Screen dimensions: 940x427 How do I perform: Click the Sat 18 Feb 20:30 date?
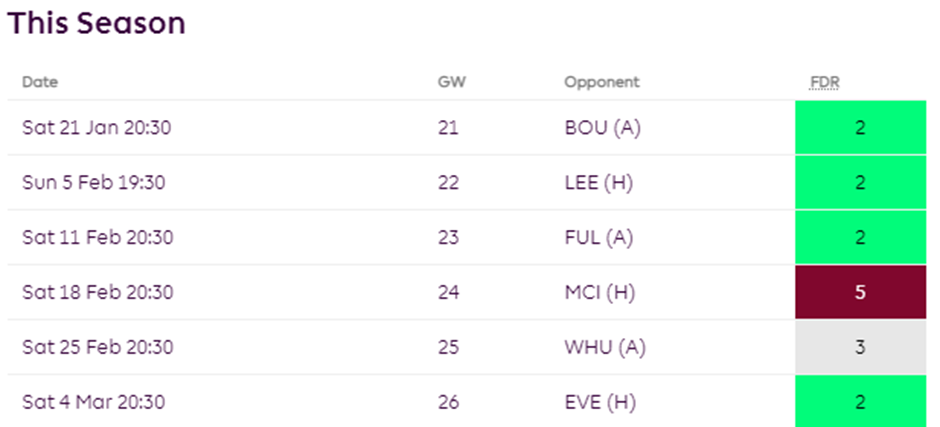98,292
